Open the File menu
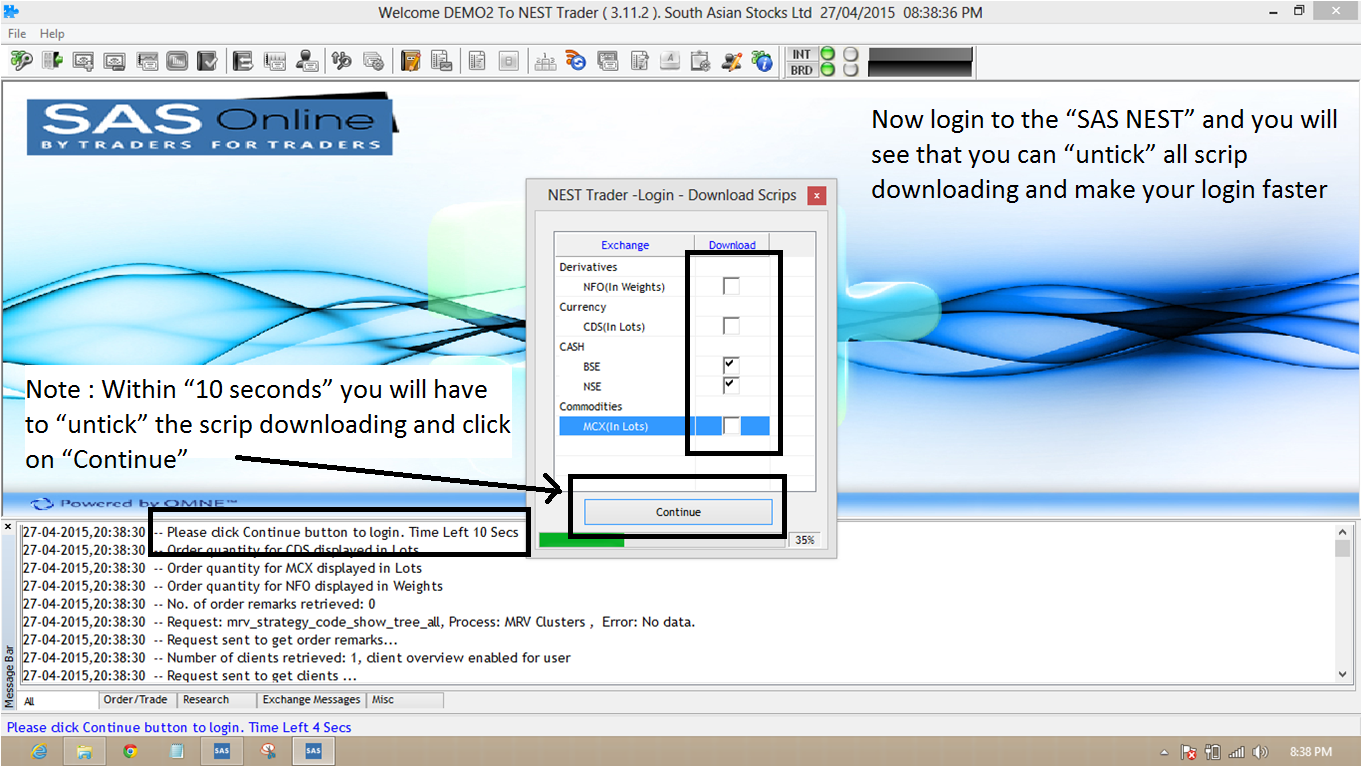 17,34
